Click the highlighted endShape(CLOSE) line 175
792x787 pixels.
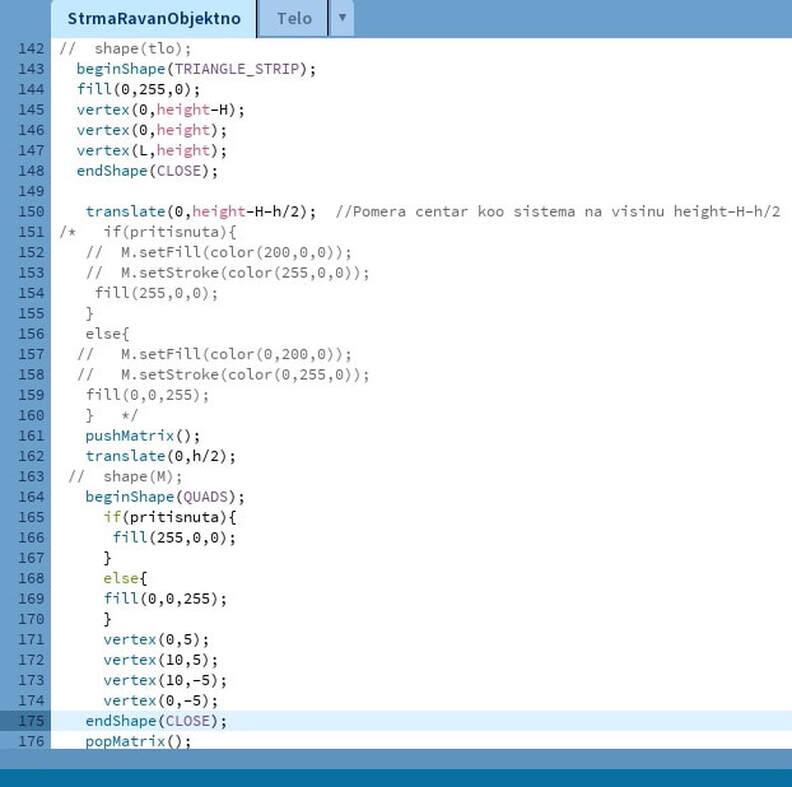(x=156, y=721)
